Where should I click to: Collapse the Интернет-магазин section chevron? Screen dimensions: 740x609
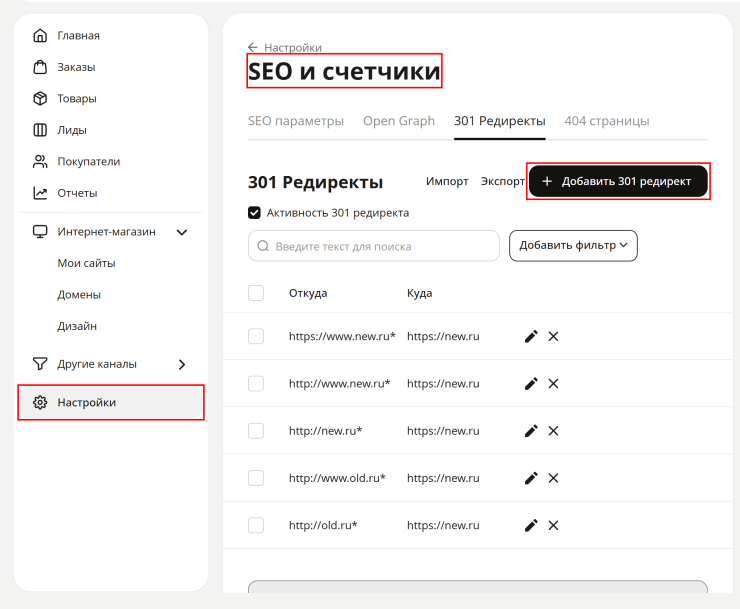click(x=182, y=232)
